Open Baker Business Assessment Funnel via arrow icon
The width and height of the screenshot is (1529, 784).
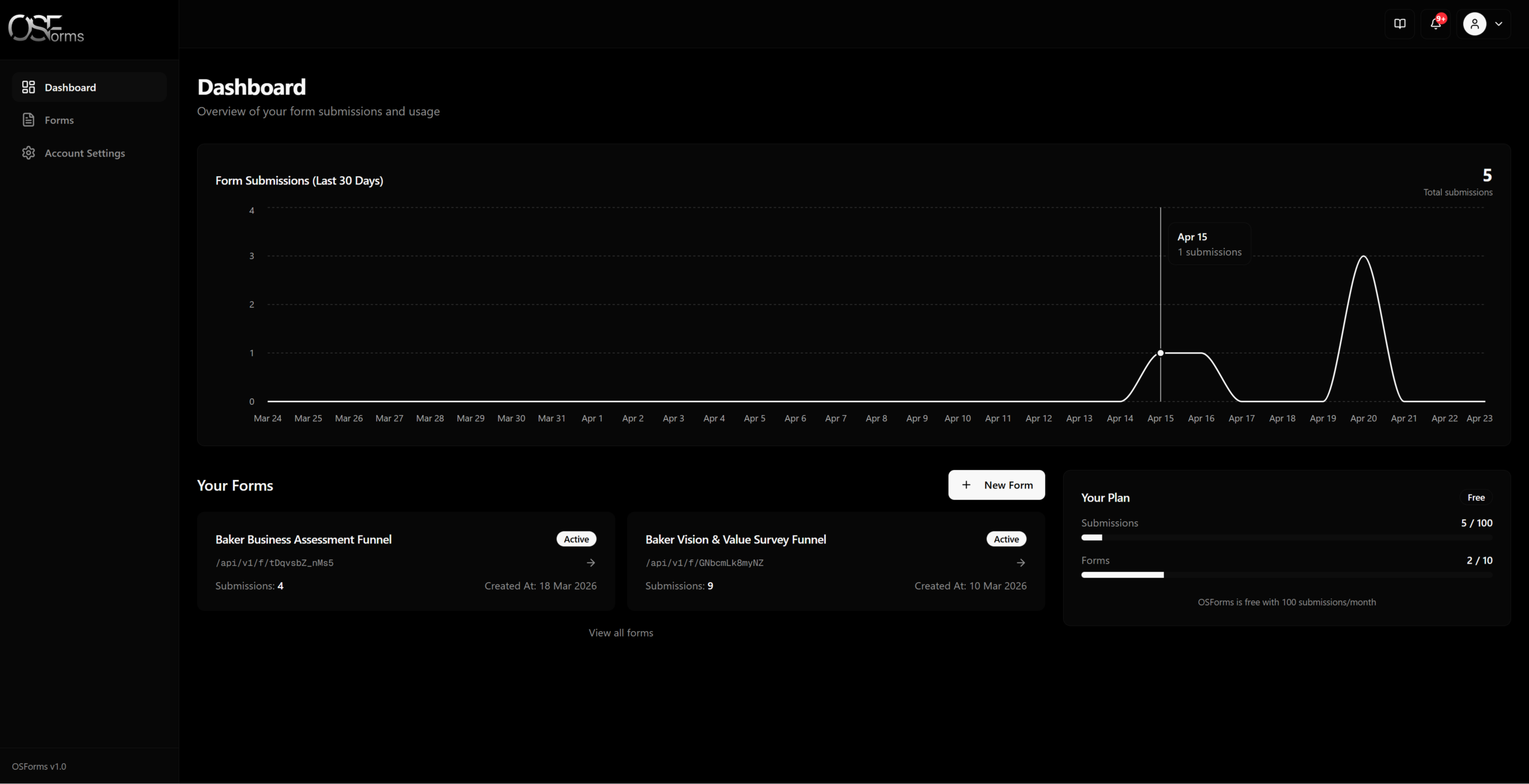(591, 562)
